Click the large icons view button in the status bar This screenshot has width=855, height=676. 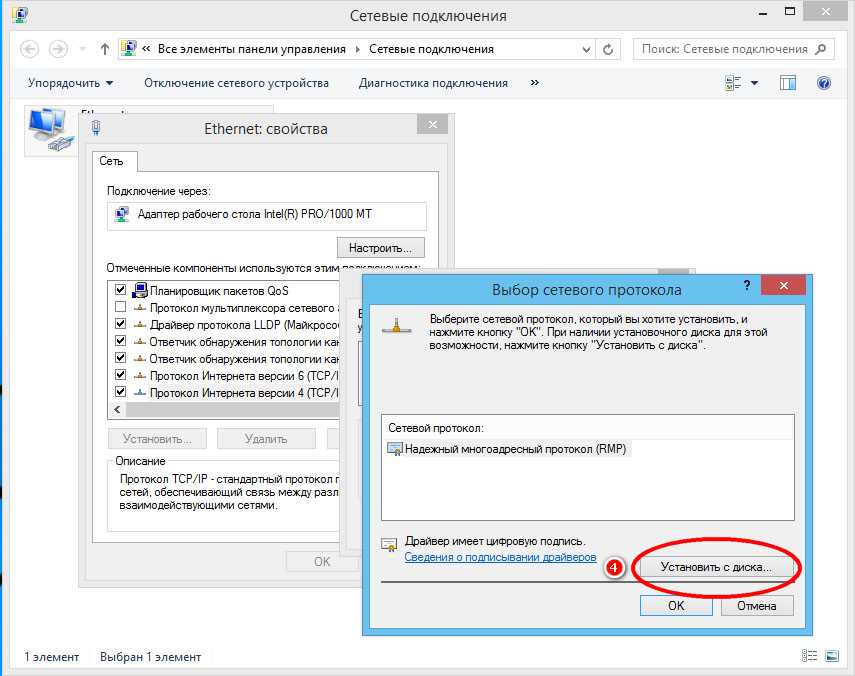point(832,657)
